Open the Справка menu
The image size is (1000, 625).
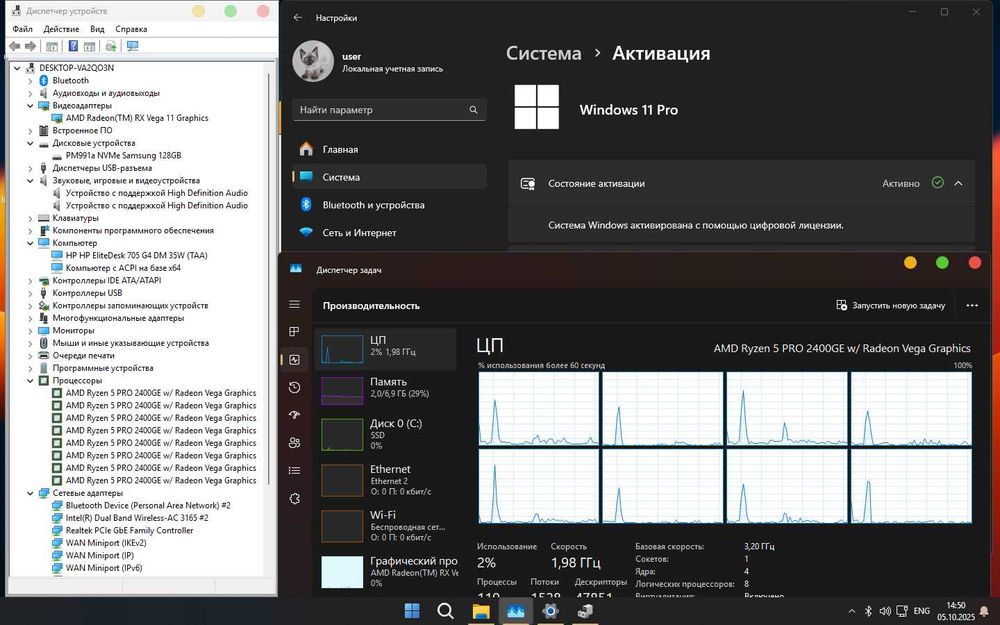coord(131,29)
